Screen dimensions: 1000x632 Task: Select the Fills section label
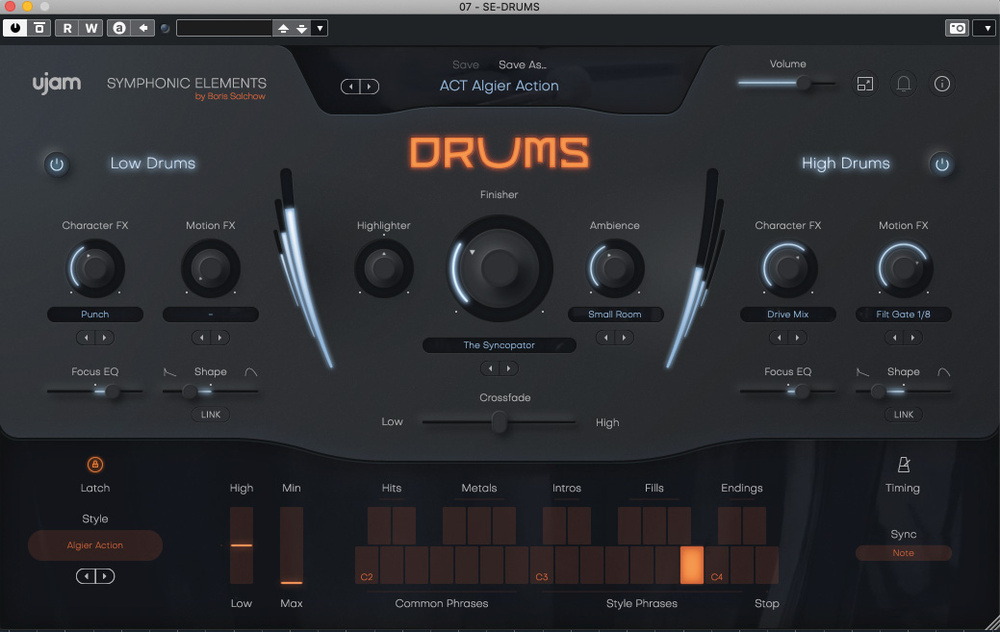point(654,488)
